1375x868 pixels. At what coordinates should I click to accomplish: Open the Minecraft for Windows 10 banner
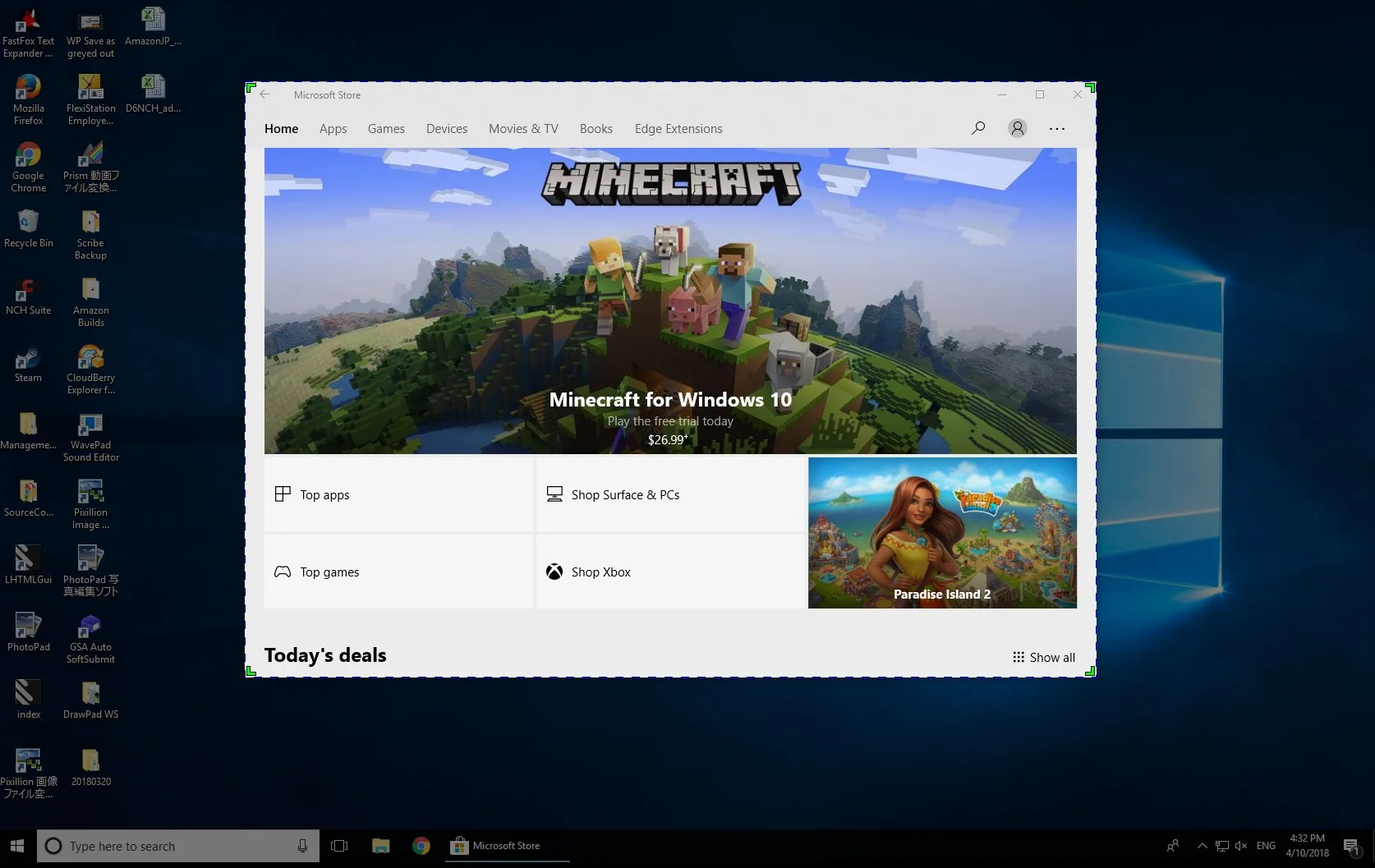[670, 301]
